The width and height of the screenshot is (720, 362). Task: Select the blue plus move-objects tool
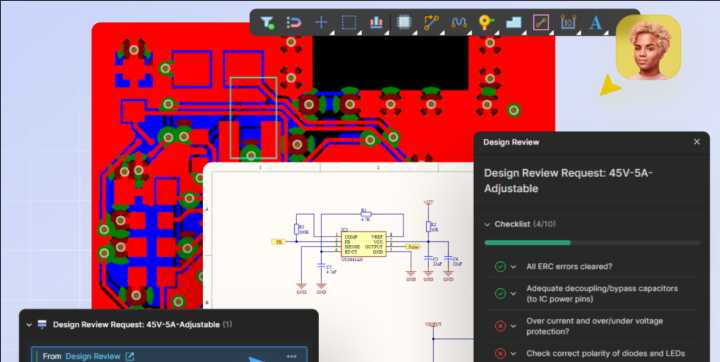pyautogui.click(x=321, y=23)
